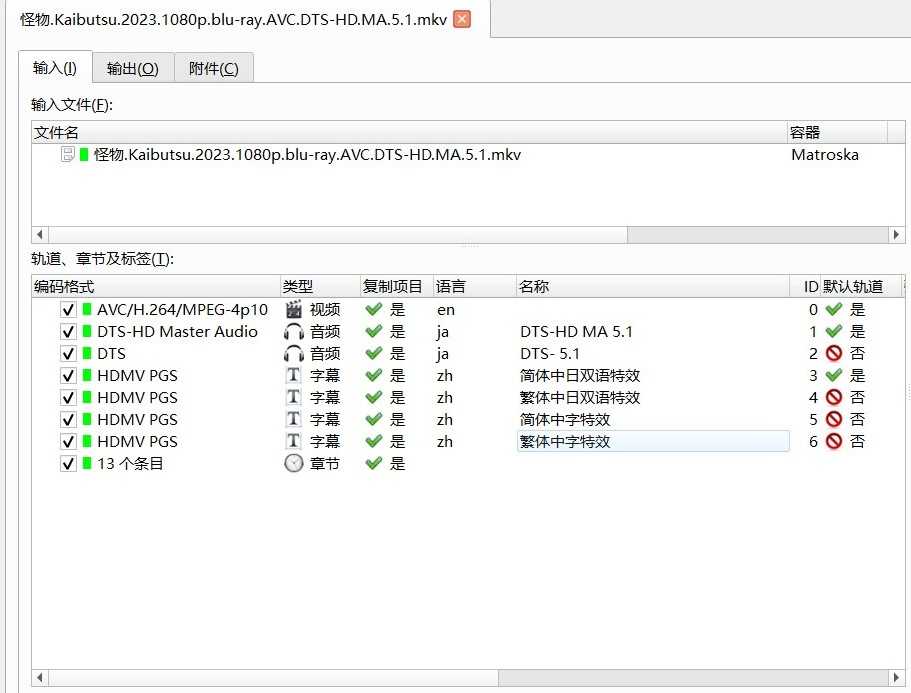This screenshot has height=693, width=911.
Task: Click the headphones icon in DTS-HD Master Audio row
Action: (x=294, y=332)
